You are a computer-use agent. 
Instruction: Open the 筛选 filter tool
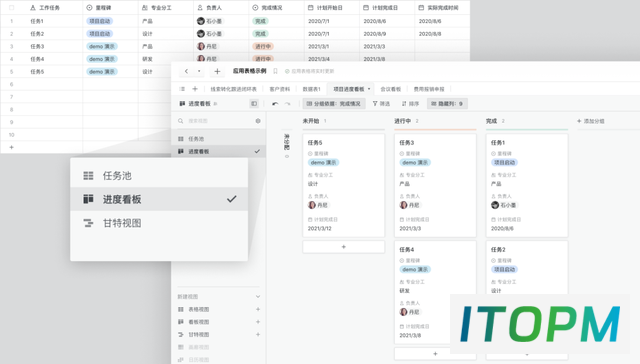(x=381, y=104)
